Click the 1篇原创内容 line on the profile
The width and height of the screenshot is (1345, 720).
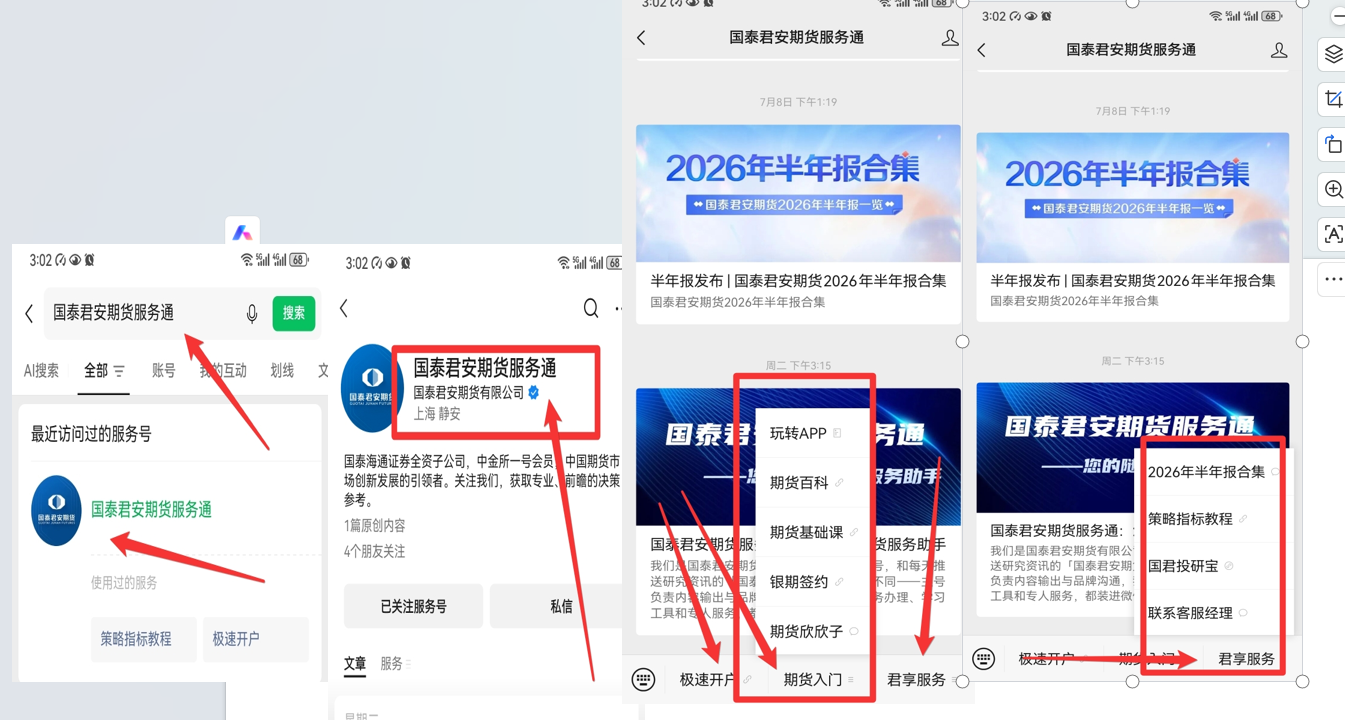click(374, 526)
